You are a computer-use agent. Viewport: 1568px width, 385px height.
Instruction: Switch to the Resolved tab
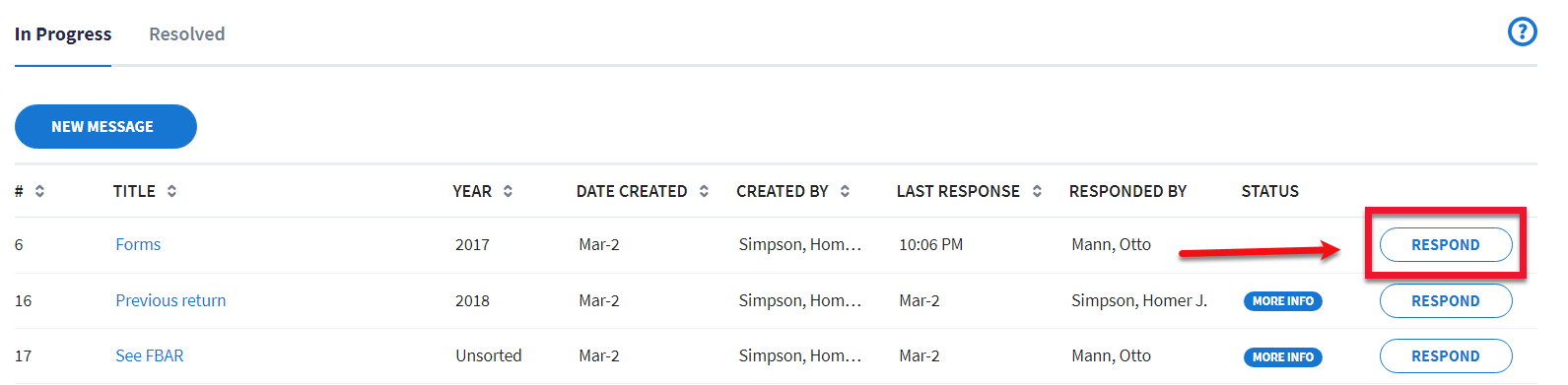(x=187, y=34)
